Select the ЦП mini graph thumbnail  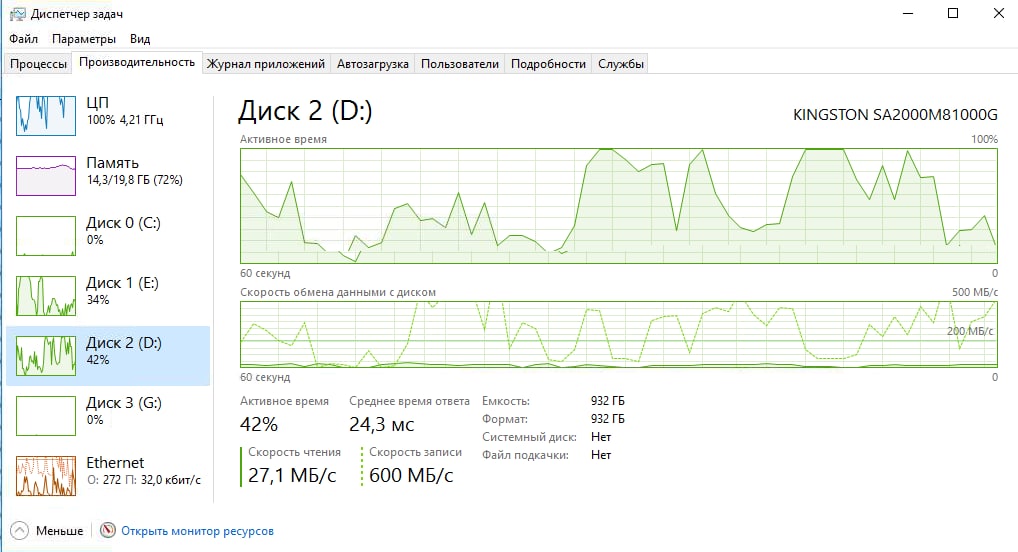[x=45, y=116]
